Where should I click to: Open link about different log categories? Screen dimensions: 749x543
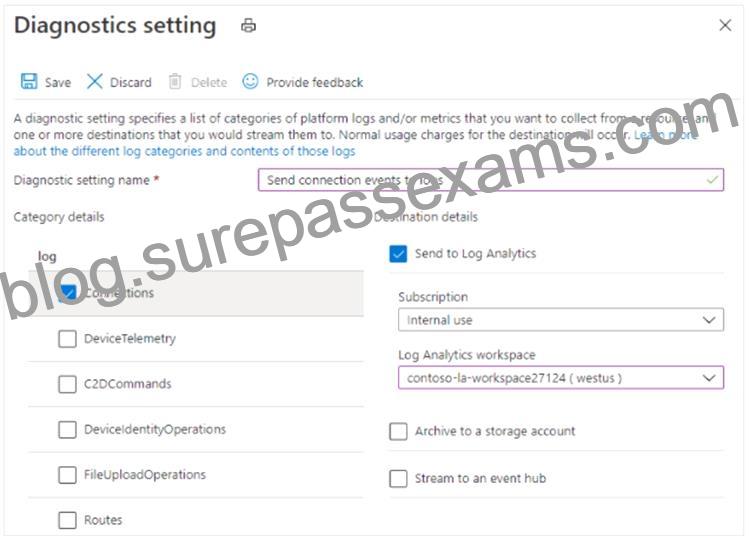coord(184,151)
